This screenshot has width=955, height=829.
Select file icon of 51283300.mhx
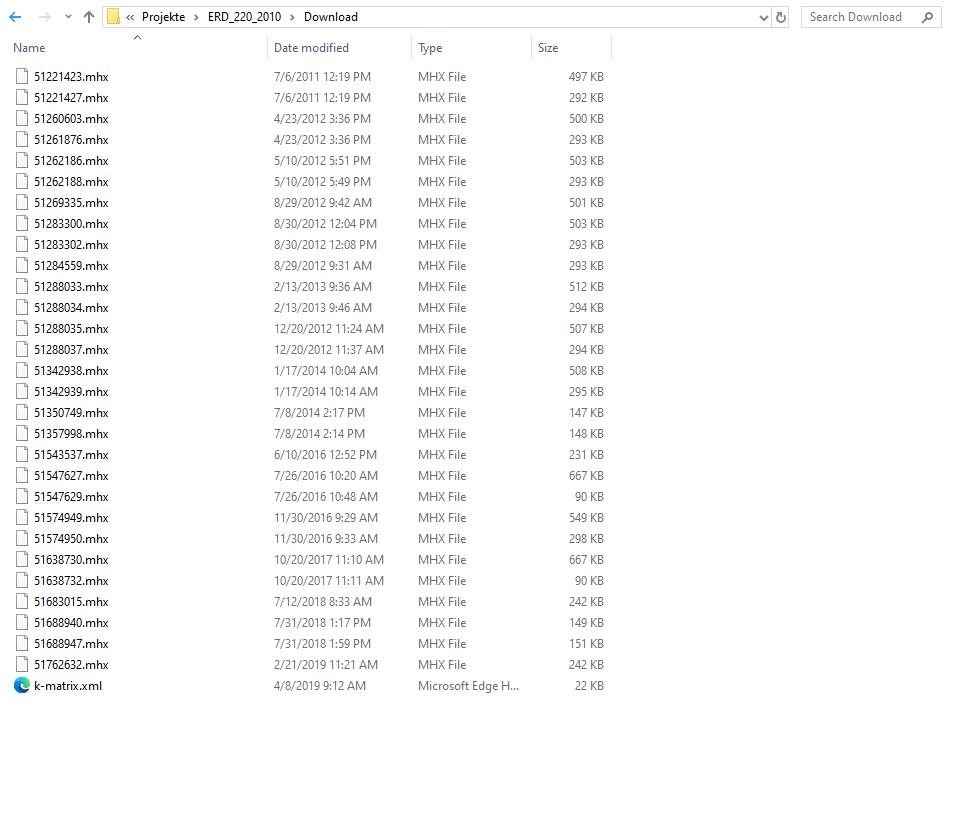tap(22, 224)
